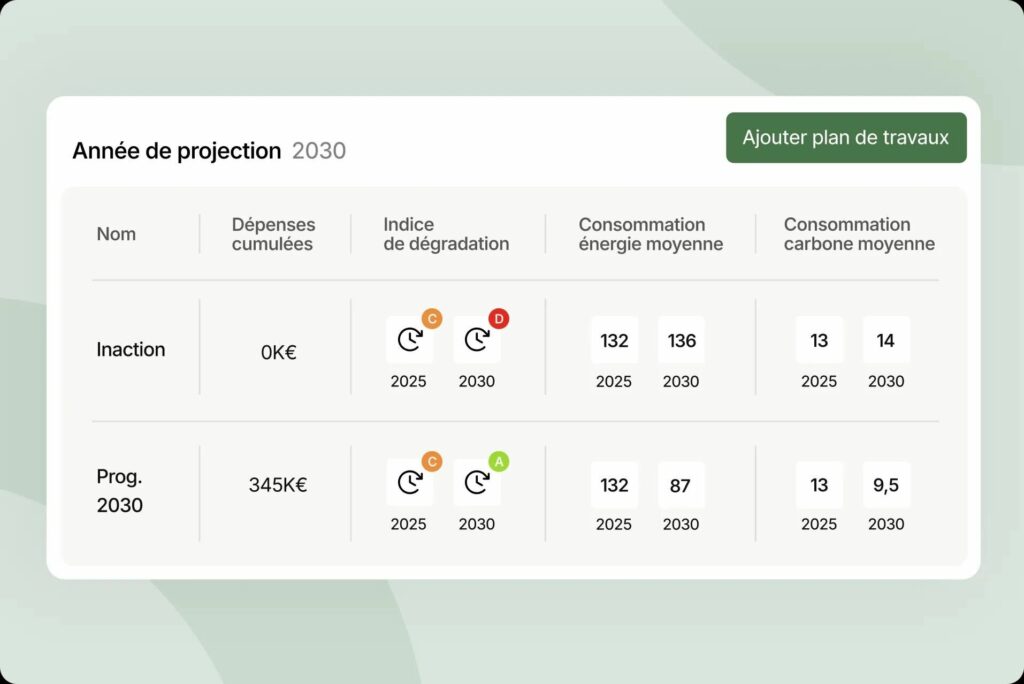Click the 13 carbon value for Inaction 2025
Screen dimensions: 1024x684
pos(819,340)
